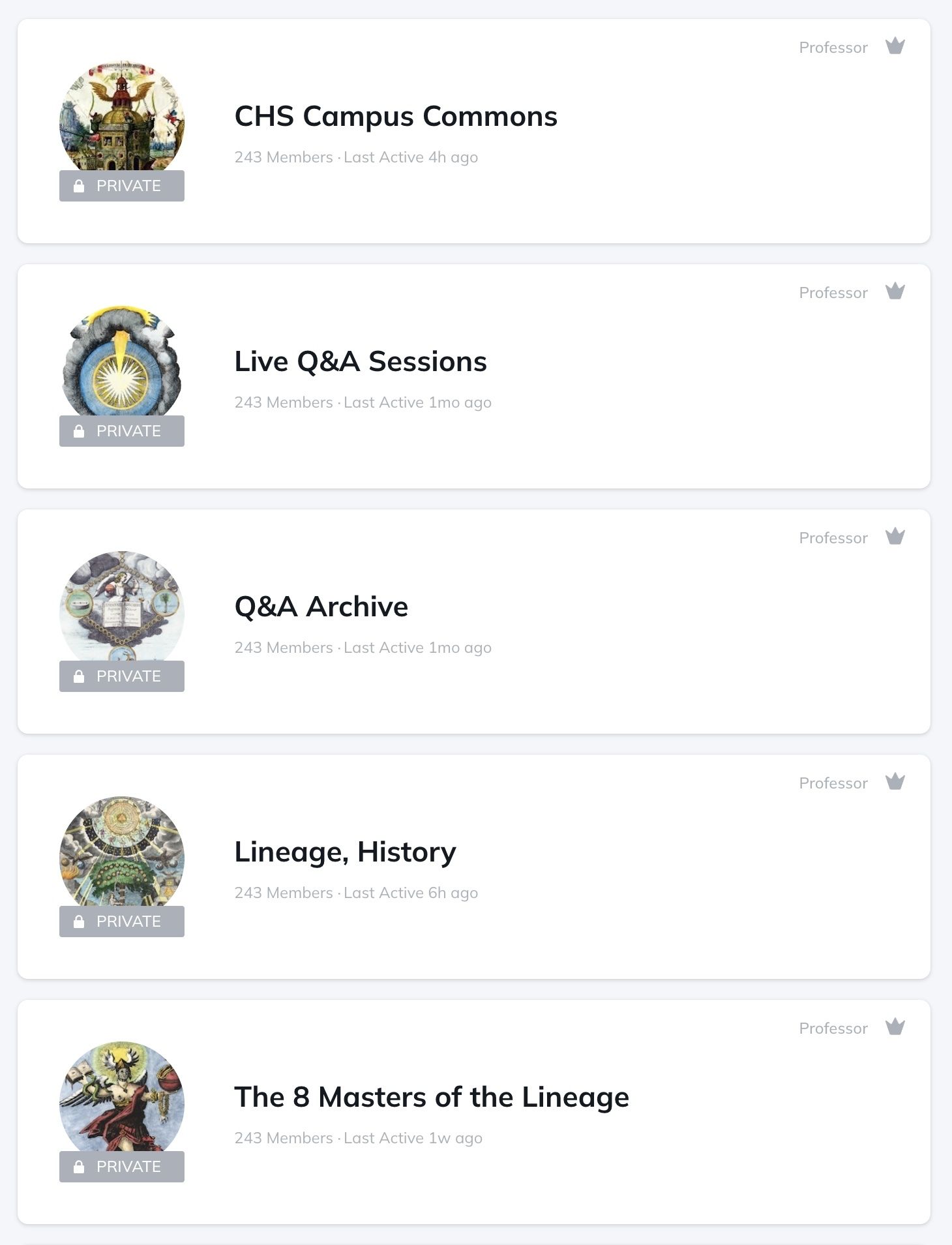
Task: Click the crown icon on Lineage, History card
Action: pos(895,782)
